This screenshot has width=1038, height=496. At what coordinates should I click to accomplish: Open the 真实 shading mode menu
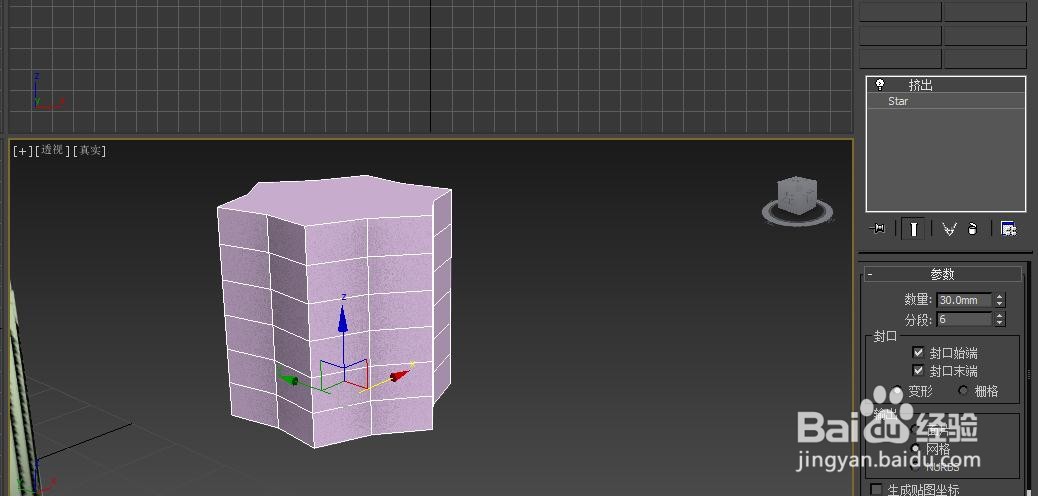click(89, 150)
